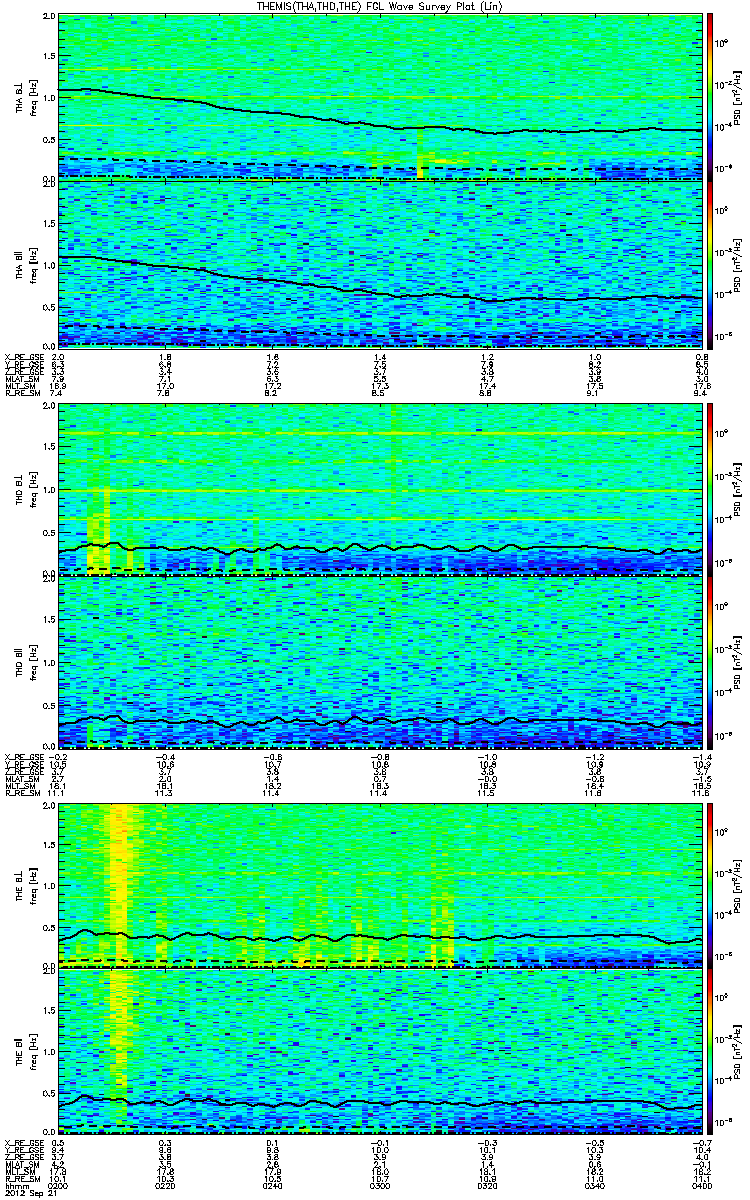Click the THD B-perpendicular PSD color bar
The image size is (750, 1200).
(711, 488)
